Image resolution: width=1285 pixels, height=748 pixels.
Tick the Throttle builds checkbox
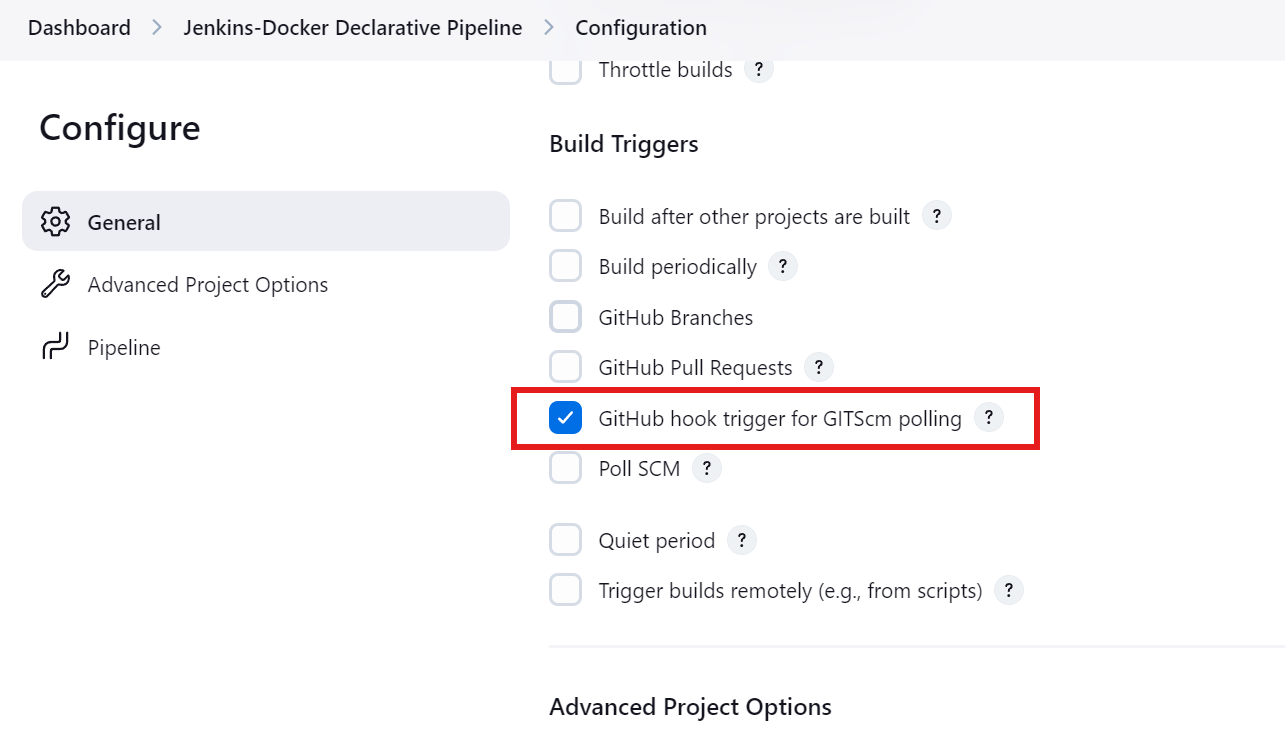566,70
